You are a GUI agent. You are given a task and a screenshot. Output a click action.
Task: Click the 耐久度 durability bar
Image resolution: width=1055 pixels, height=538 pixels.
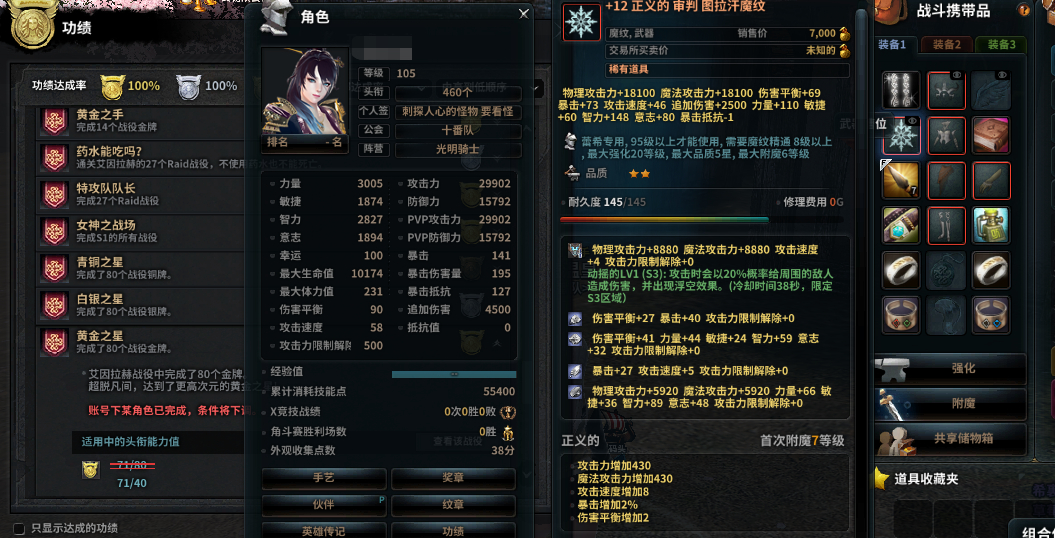tap(702, 219)
